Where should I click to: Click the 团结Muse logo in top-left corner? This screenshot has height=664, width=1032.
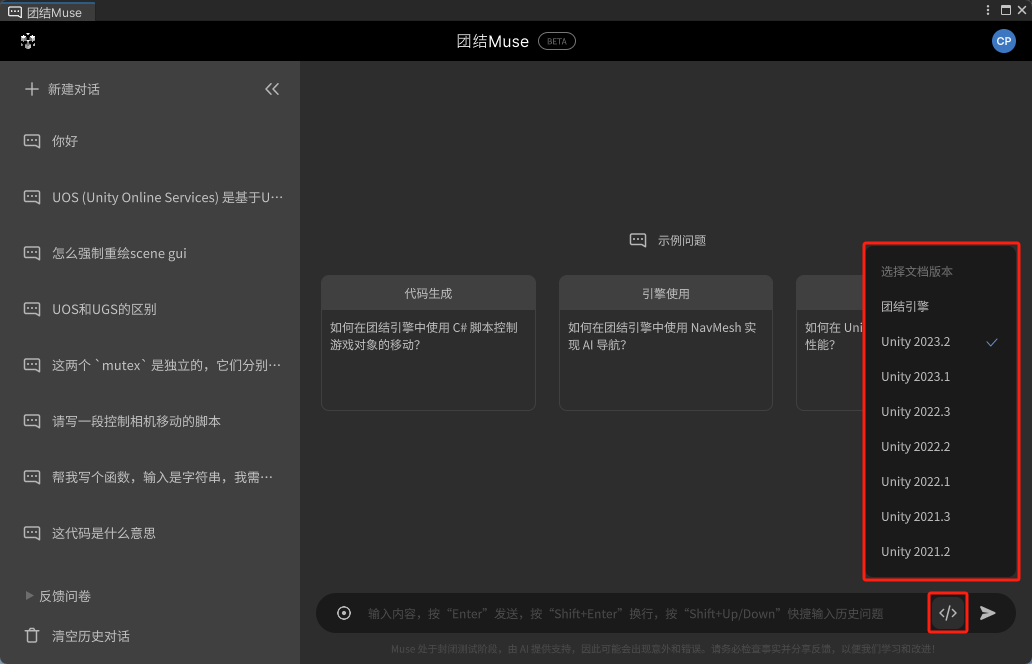click(x=28, y=41)
